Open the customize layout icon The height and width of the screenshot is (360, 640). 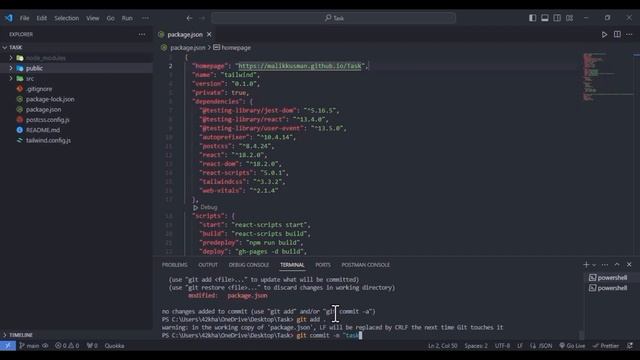point(569,18)
